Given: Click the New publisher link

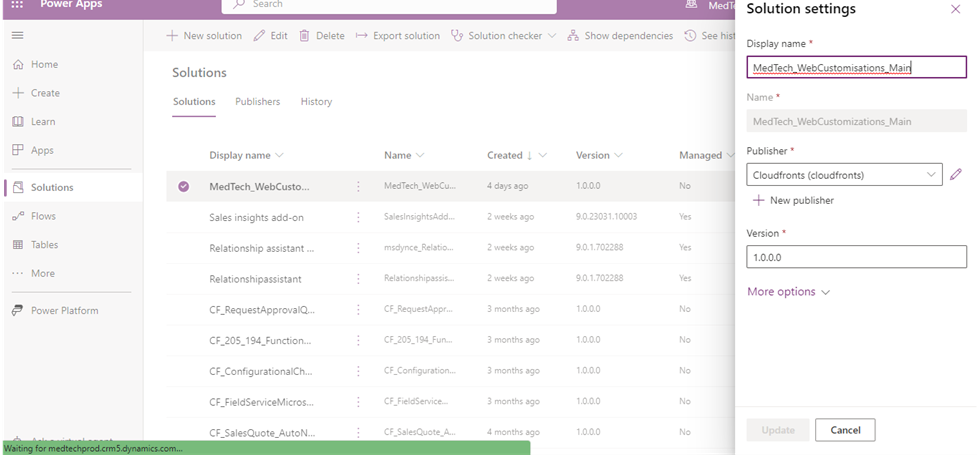Looking at the screenshot, I should tap(801, 200).
